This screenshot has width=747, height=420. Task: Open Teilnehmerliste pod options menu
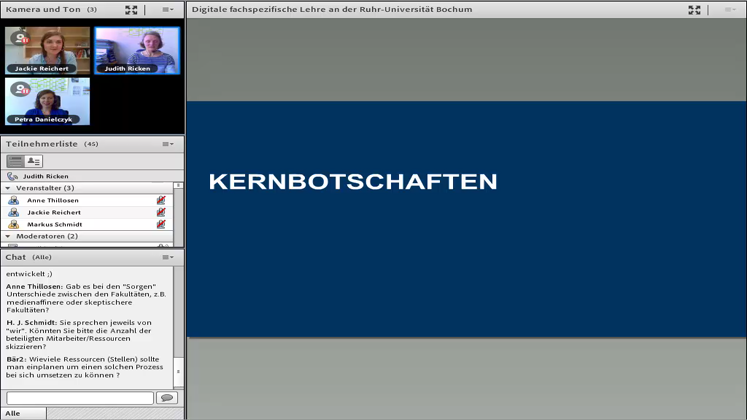(x=167, y=144)
